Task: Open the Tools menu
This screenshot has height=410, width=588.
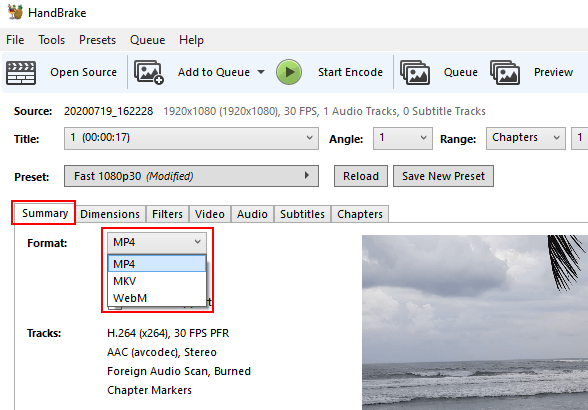Action: pos(51,40)
